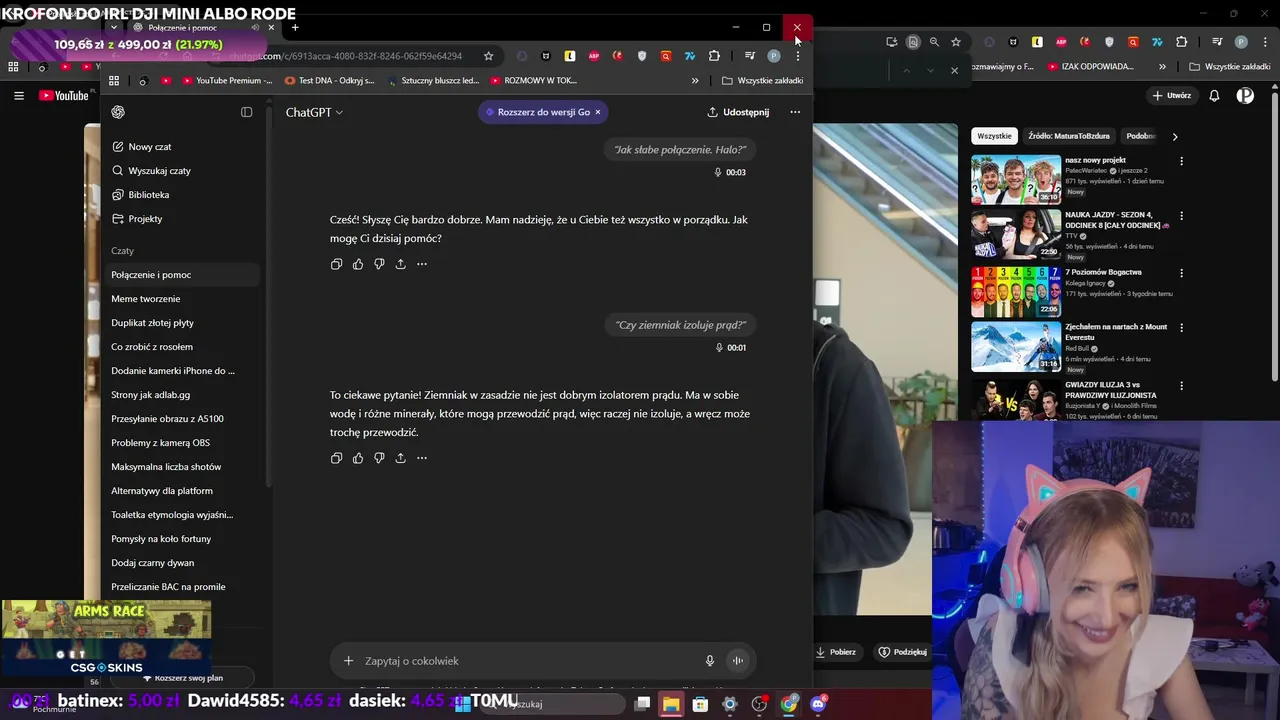This screenshot has height=720, width=1280.
Task: Open the Chrome three-dot menu in ChatGPT window
Action: click(798, 56)
